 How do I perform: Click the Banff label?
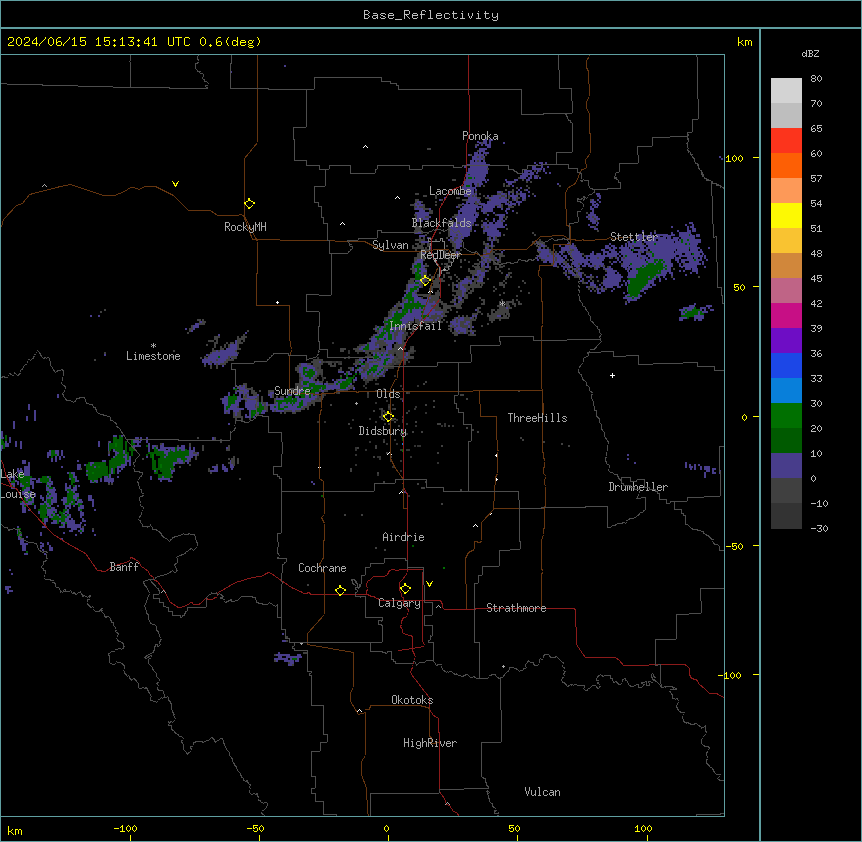[124, 567]
